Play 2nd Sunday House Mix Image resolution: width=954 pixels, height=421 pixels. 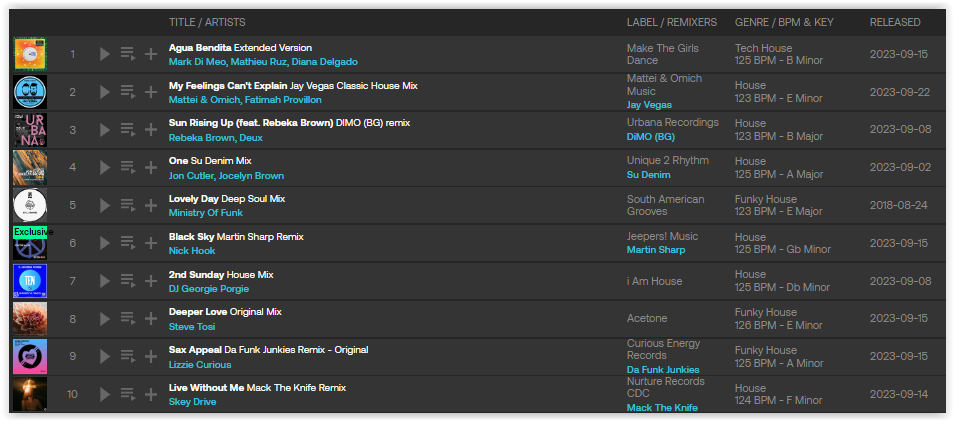(x=105, y=281)
